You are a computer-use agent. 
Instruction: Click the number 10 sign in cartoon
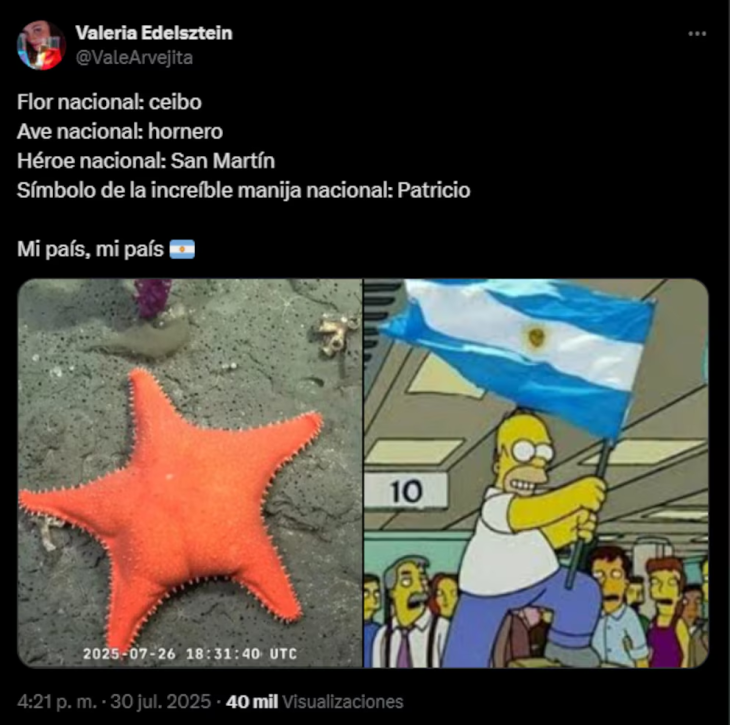[x=406, y=491]
